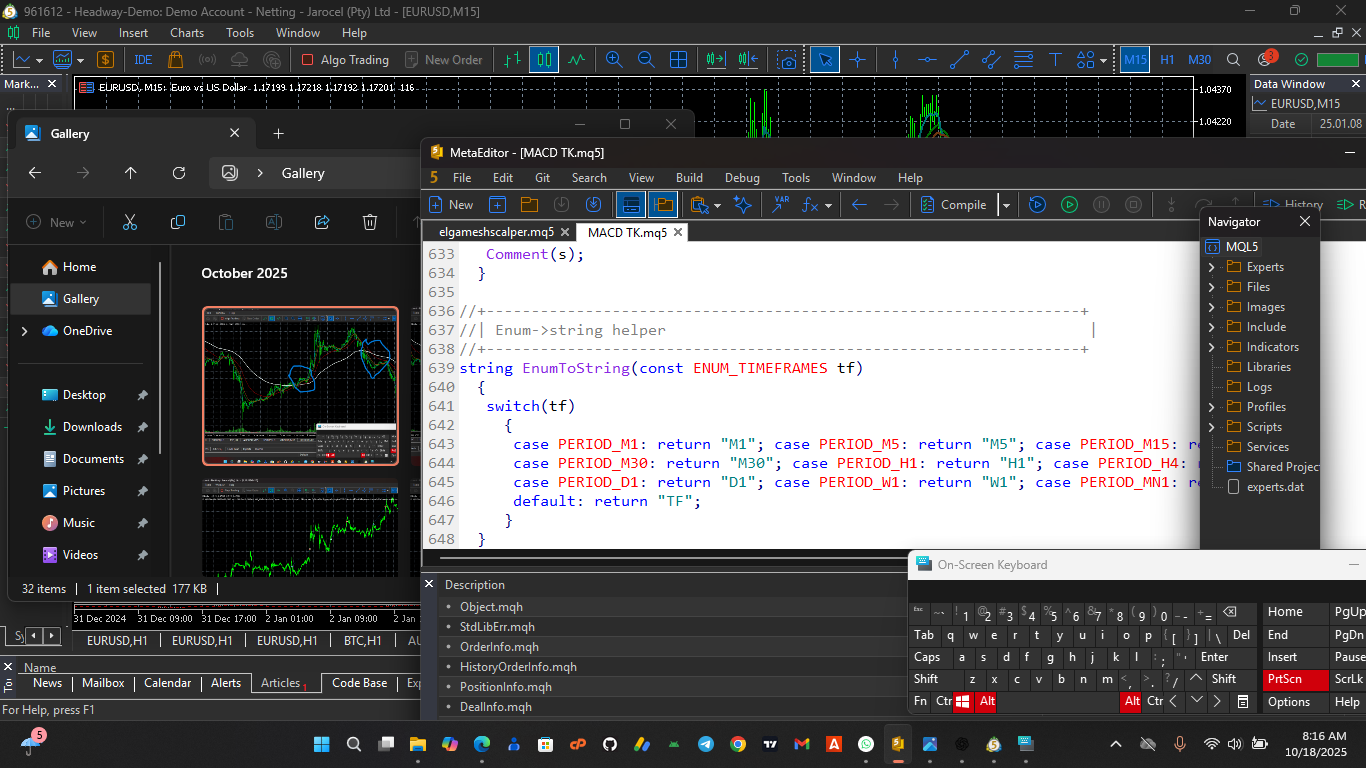Click New button in MetaEditor toolbar
Screen dimensions: 1366x768
pos(451,205)
